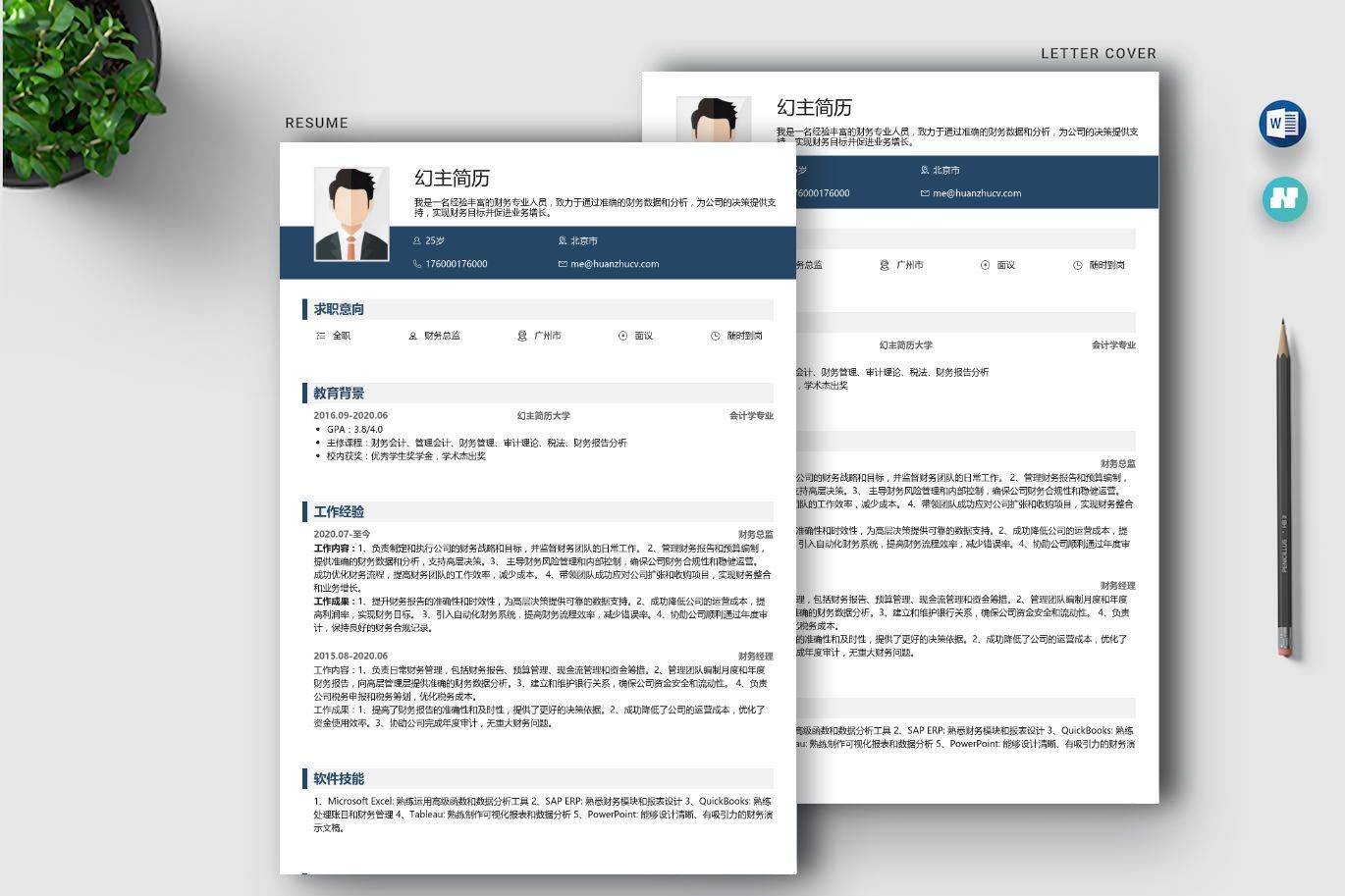
Task: Click the Microsoft Excel skills paragraph on front resume
Action: click(543, 815)
